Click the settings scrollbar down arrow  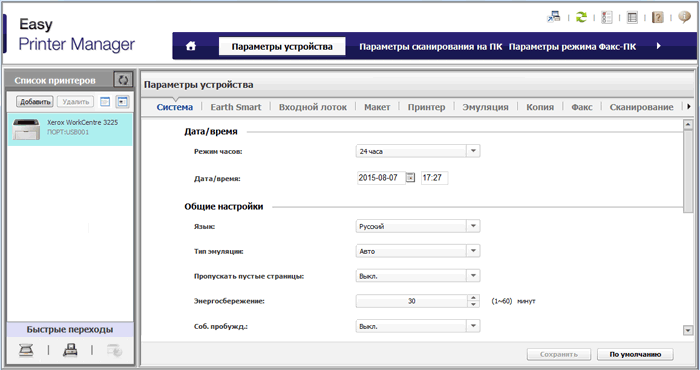pos(688,330)
